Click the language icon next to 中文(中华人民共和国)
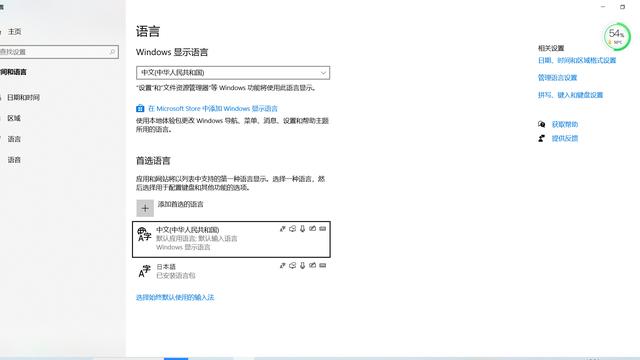The width and height of the screenshot is (640, 360). 144,234
